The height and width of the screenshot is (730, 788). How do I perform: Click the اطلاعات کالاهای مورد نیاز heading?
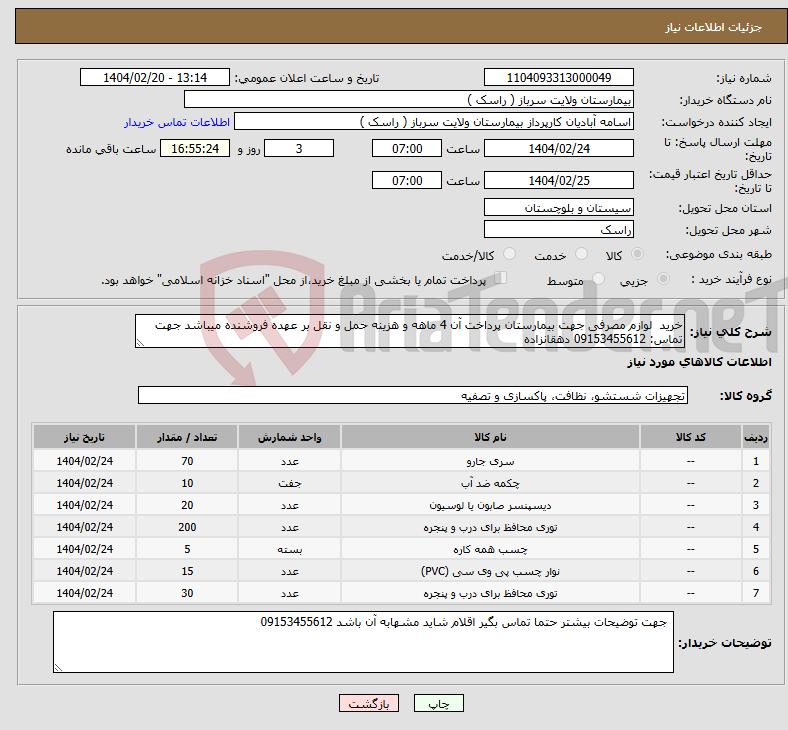699,362
